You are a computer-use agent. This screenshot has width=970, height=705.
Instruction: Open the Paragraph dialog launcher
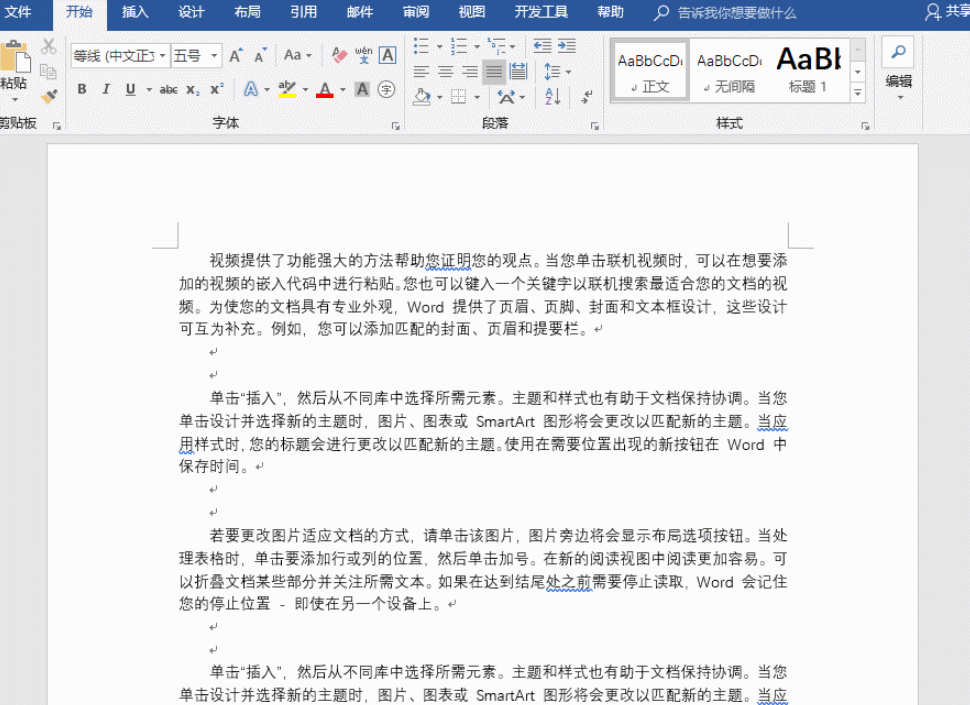click(x=594, y=126)
